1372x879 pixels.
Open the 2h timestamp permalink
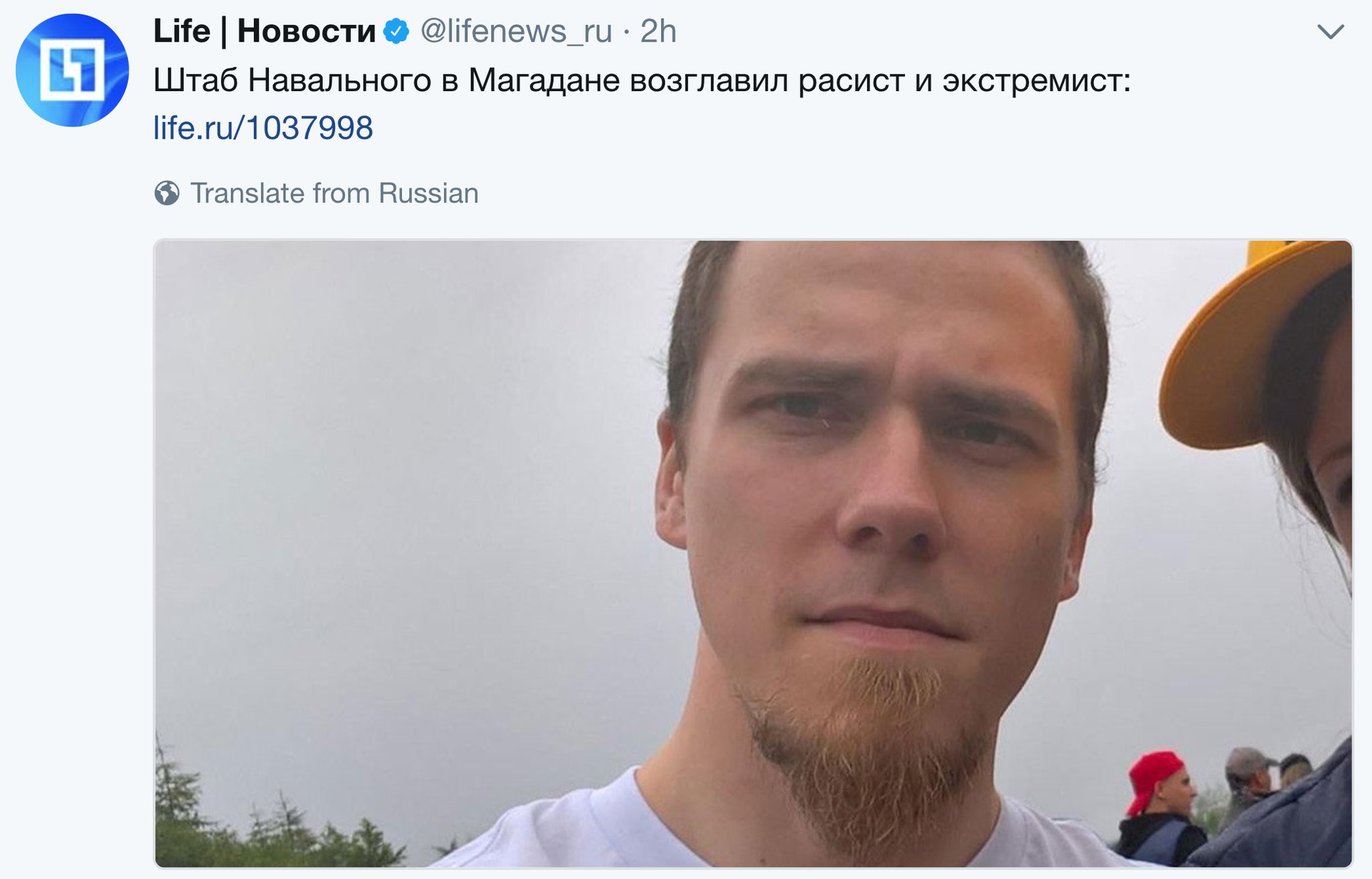point(658,31)
